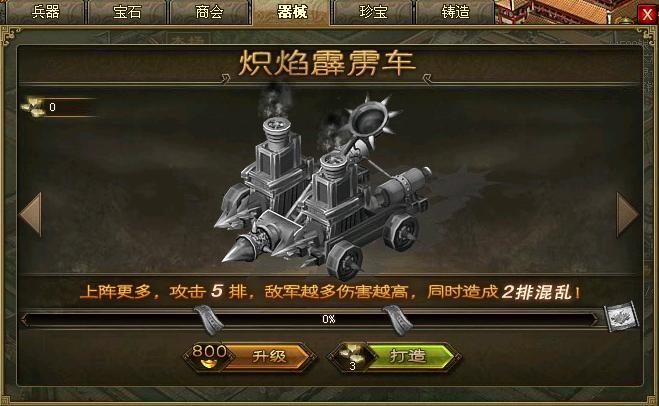659x406 pixels.
Task: Click the 升级 upgrade button
Action: click(269, 357)
